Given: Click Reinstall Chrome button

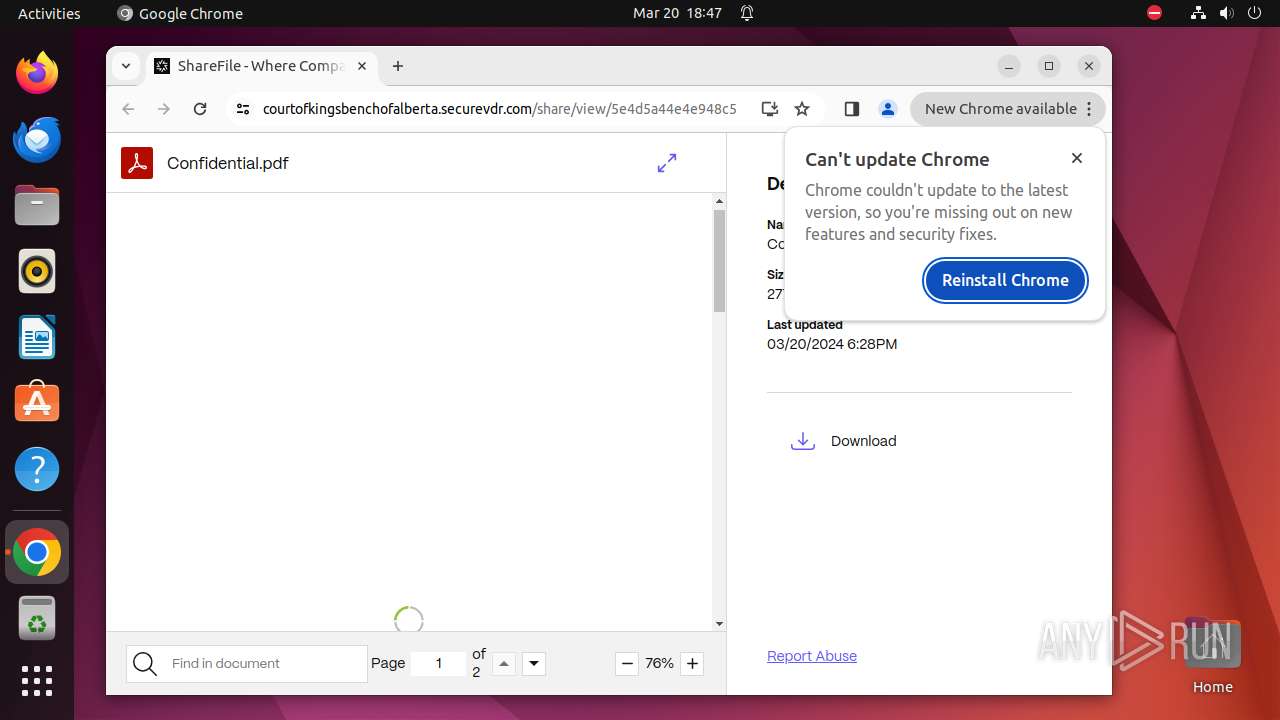Looking at the screenshot, I should [1005, 280].
